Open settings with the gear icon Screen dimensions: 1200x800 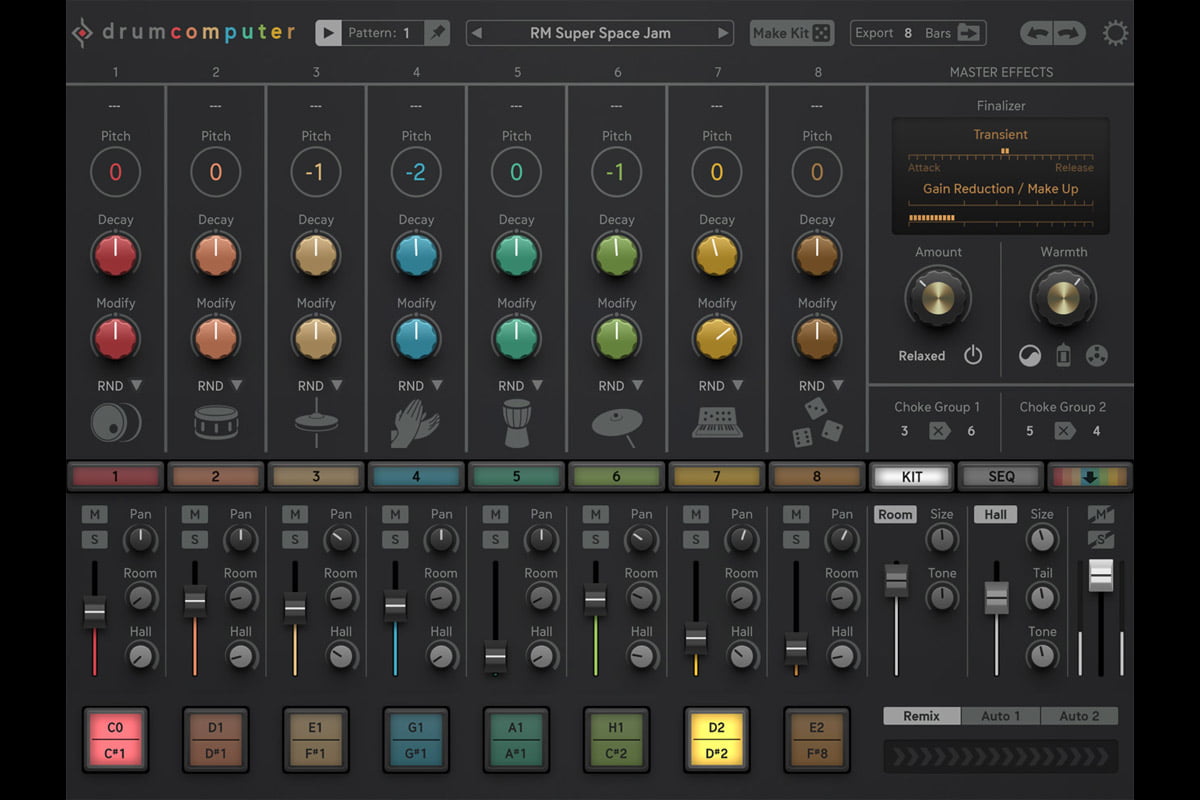pos(1115,33)
